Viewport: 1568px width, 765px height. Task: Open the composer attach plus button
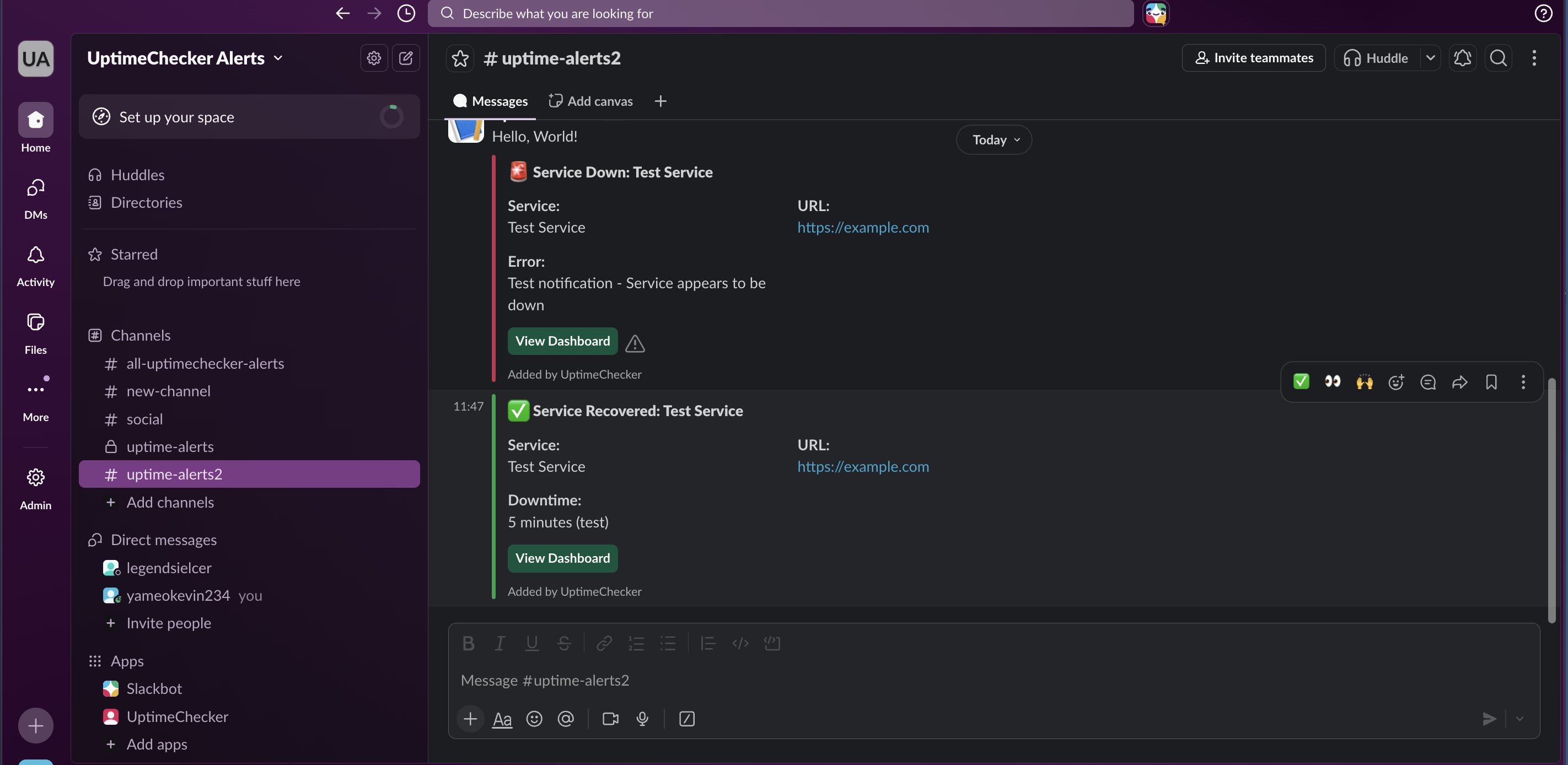470,719
